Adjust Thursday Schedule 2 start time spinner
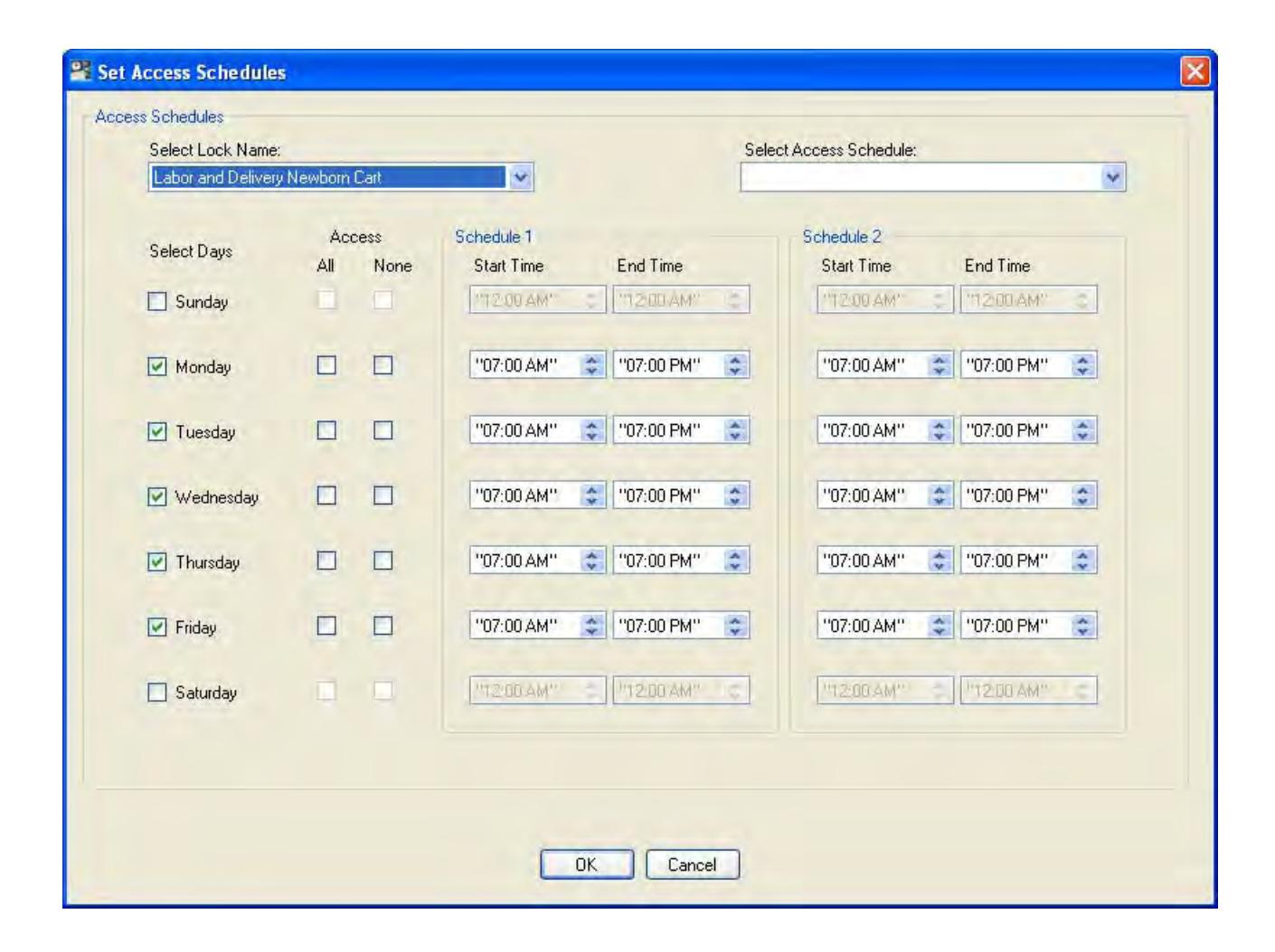1275x952 pixels. [x=940, y=561]
